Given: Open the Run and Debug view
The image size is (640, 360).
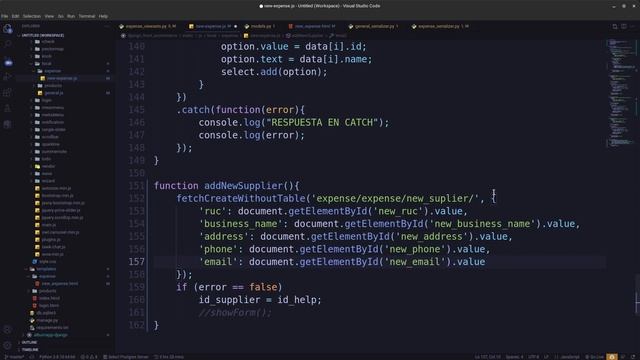Looking at the screenshot, I should 7,77.
